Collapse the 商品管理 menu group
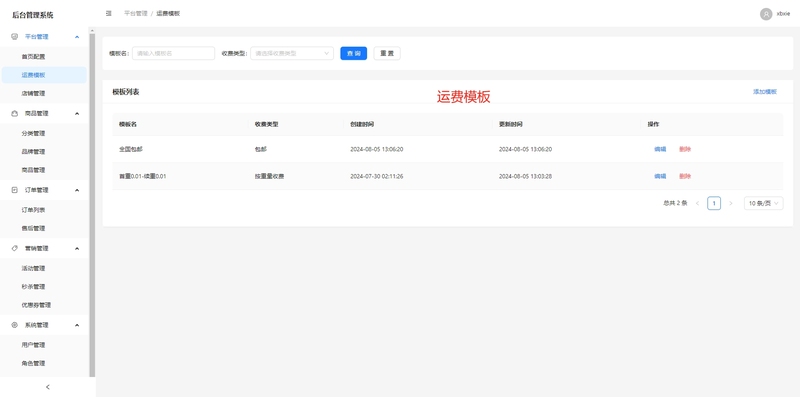 pyautogui.click(x=77, y=113)
